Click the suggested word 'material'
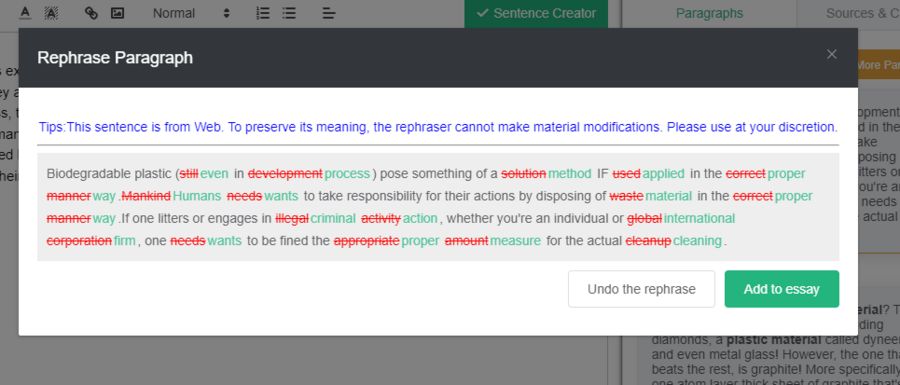 (x=668, y=196)
